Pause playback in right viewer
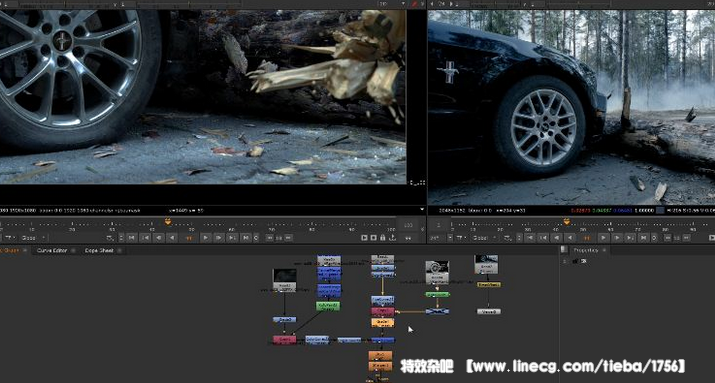This screenshot has width=715, height=383. [586, 238]
